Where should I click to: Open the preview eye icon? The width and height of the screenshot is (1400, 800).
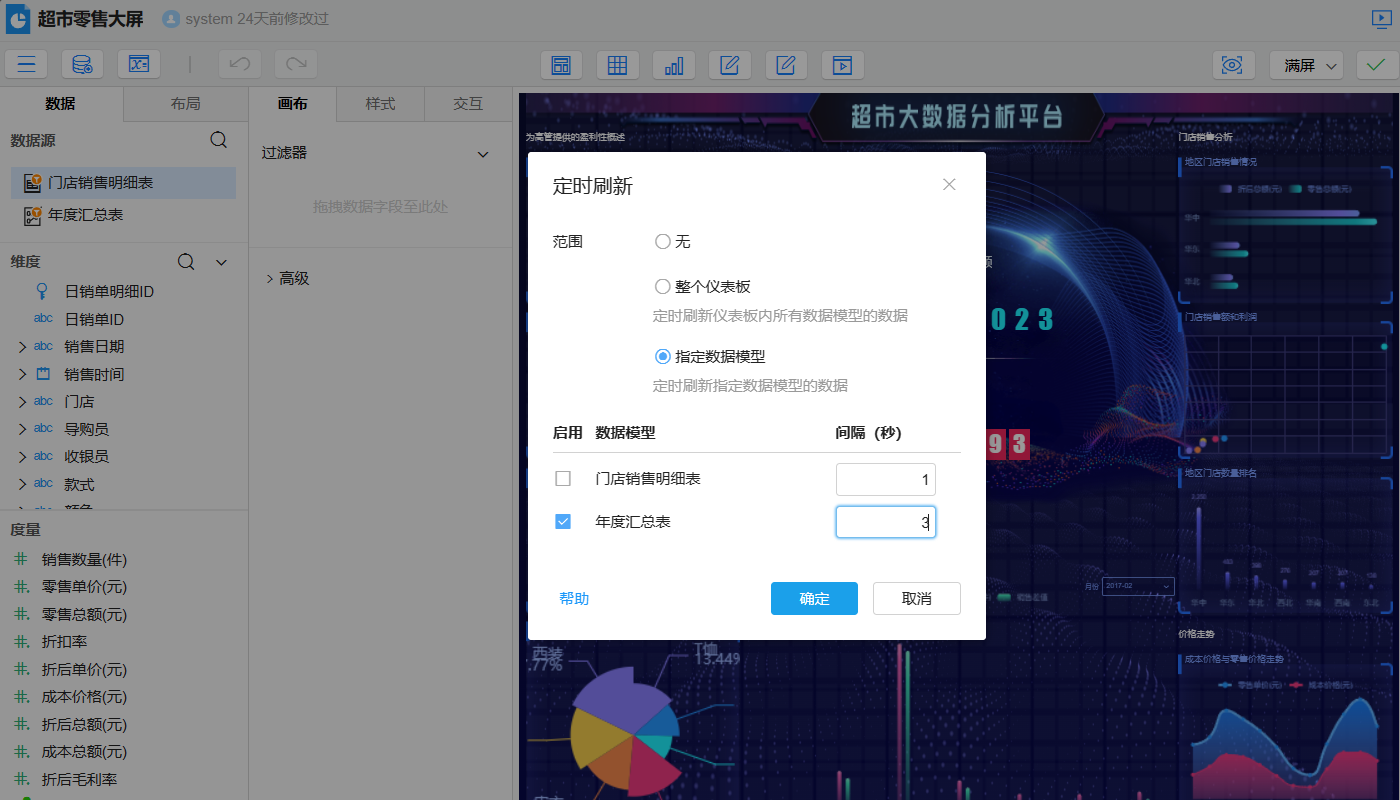(1232, 64)
